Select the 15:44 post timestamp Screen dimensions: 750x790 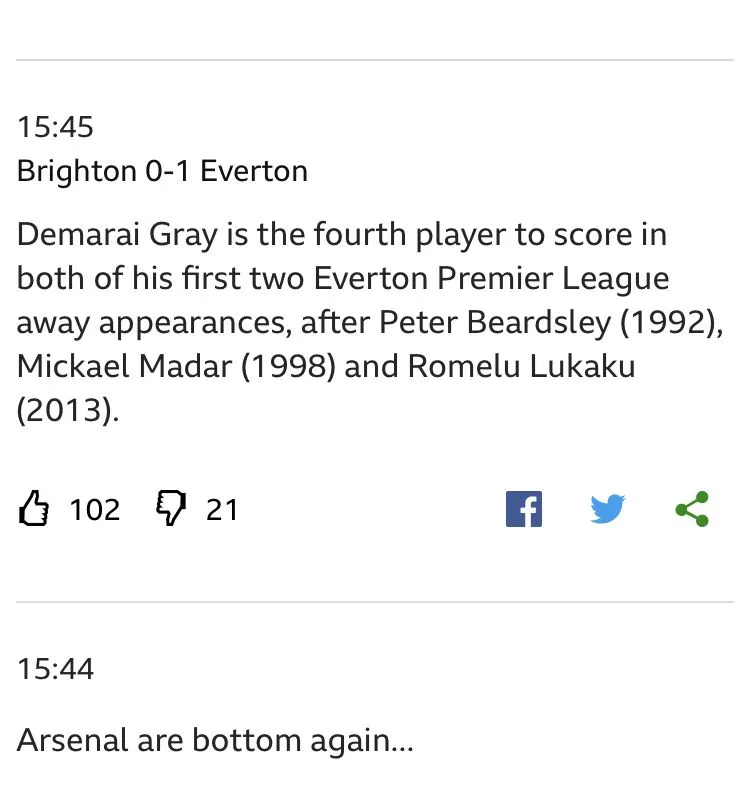coord(55,669)
